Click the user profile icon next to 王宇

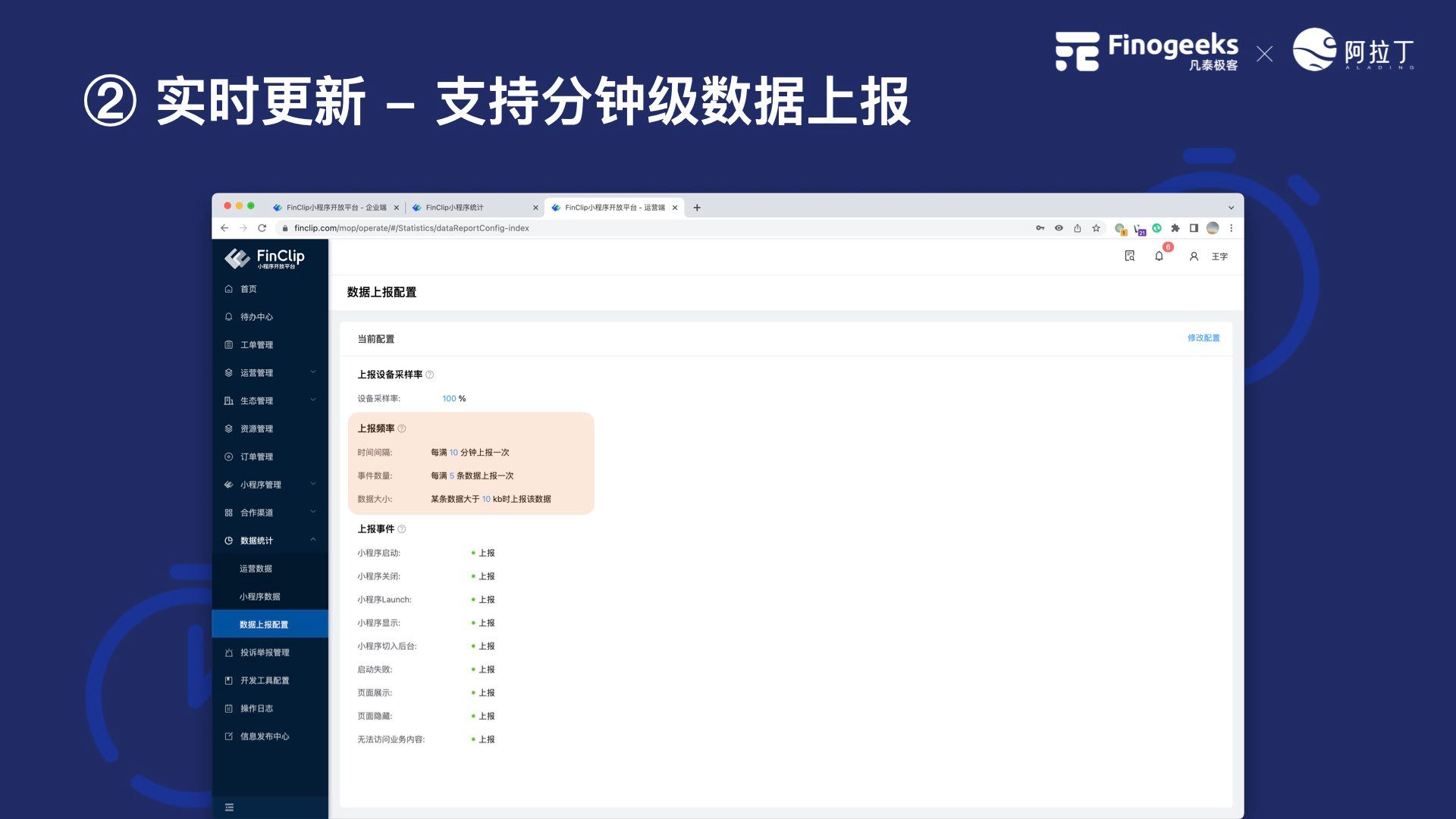1194,256
